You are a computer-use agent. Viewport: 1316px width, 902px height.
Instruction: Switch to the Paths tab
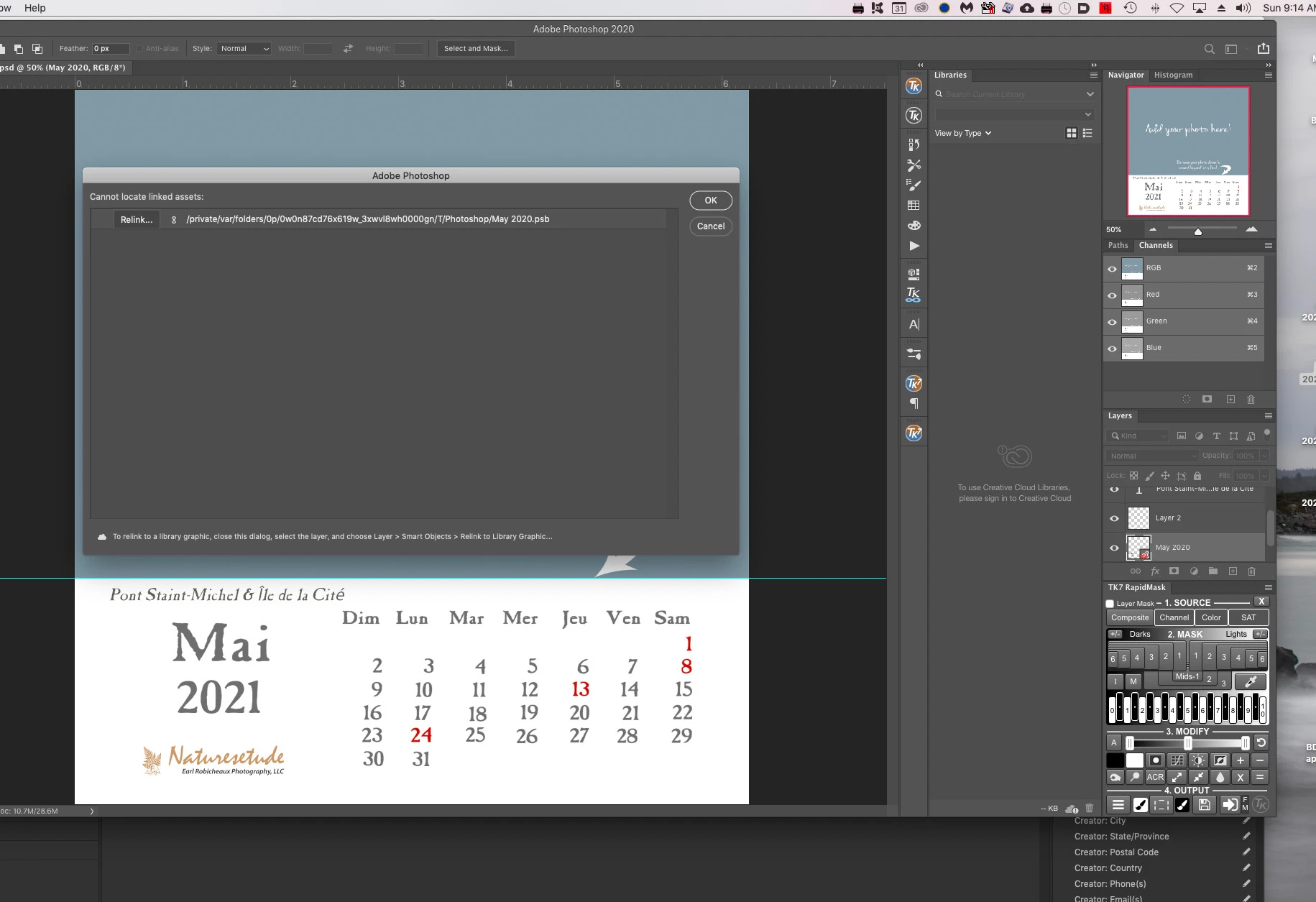tap(1118, 245)
